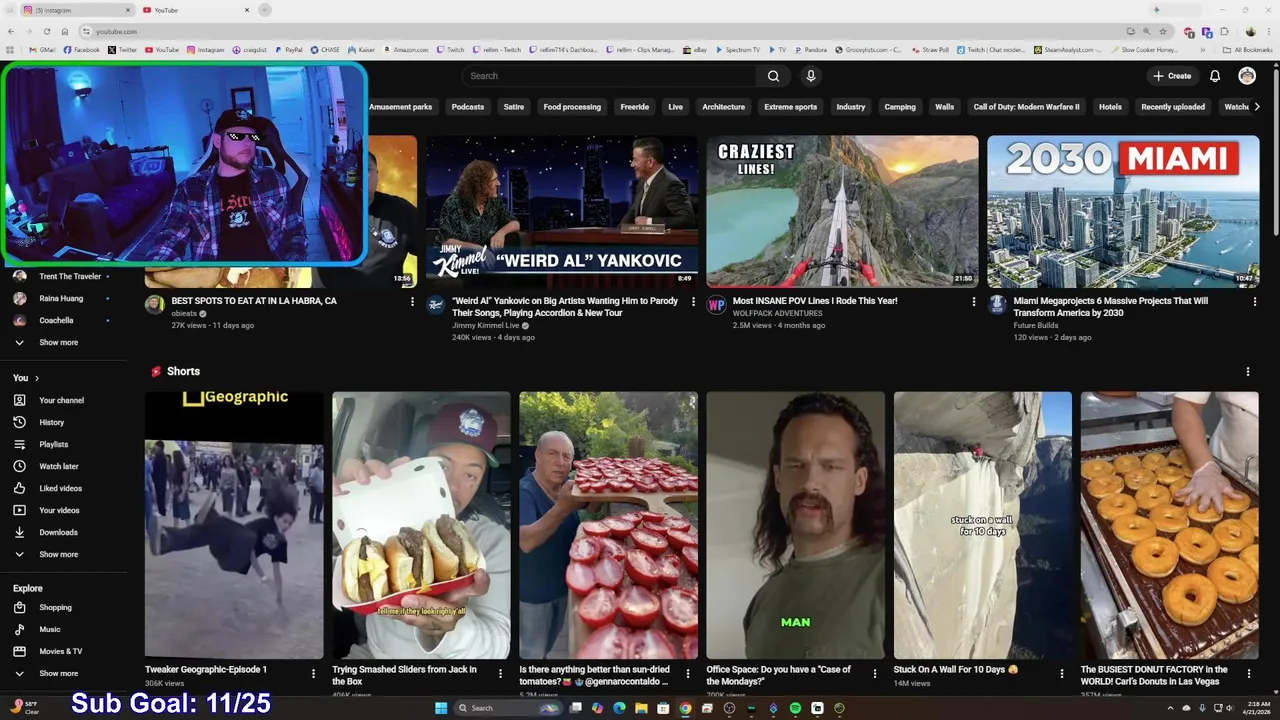Select the Food processing chip
1280x720 pixels.
pyautogui.click(x=572, y=107)
